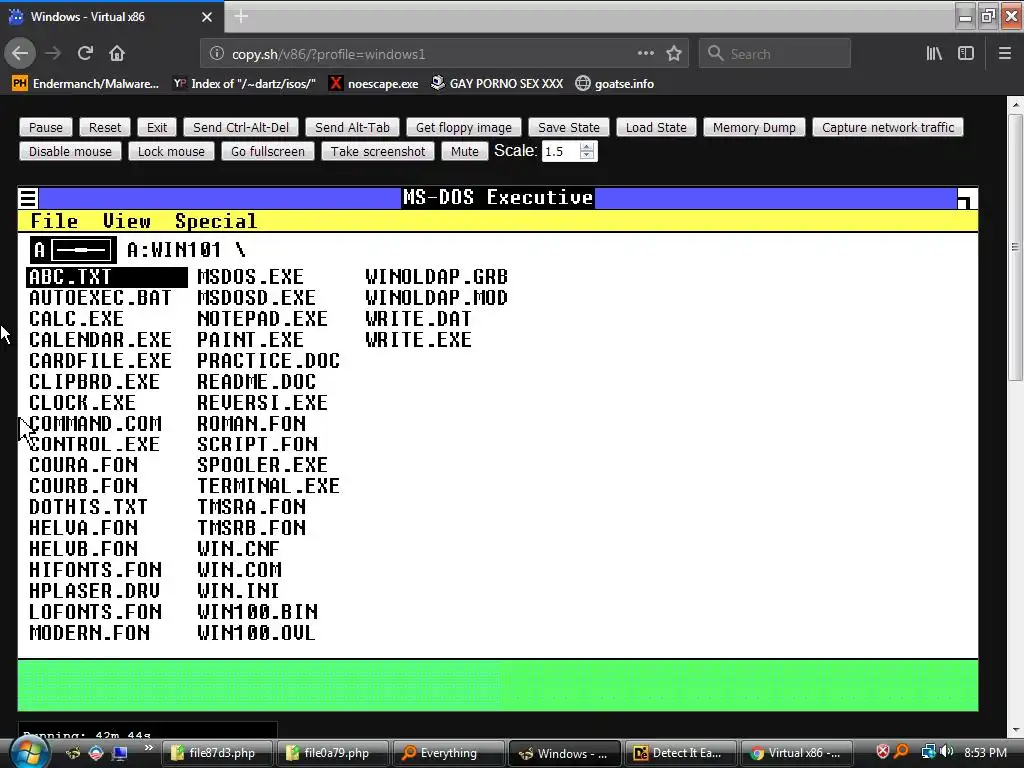This screenshot has width=1024, height=768.
Task: Click the red shield tray icon
Action: point(882,752)
